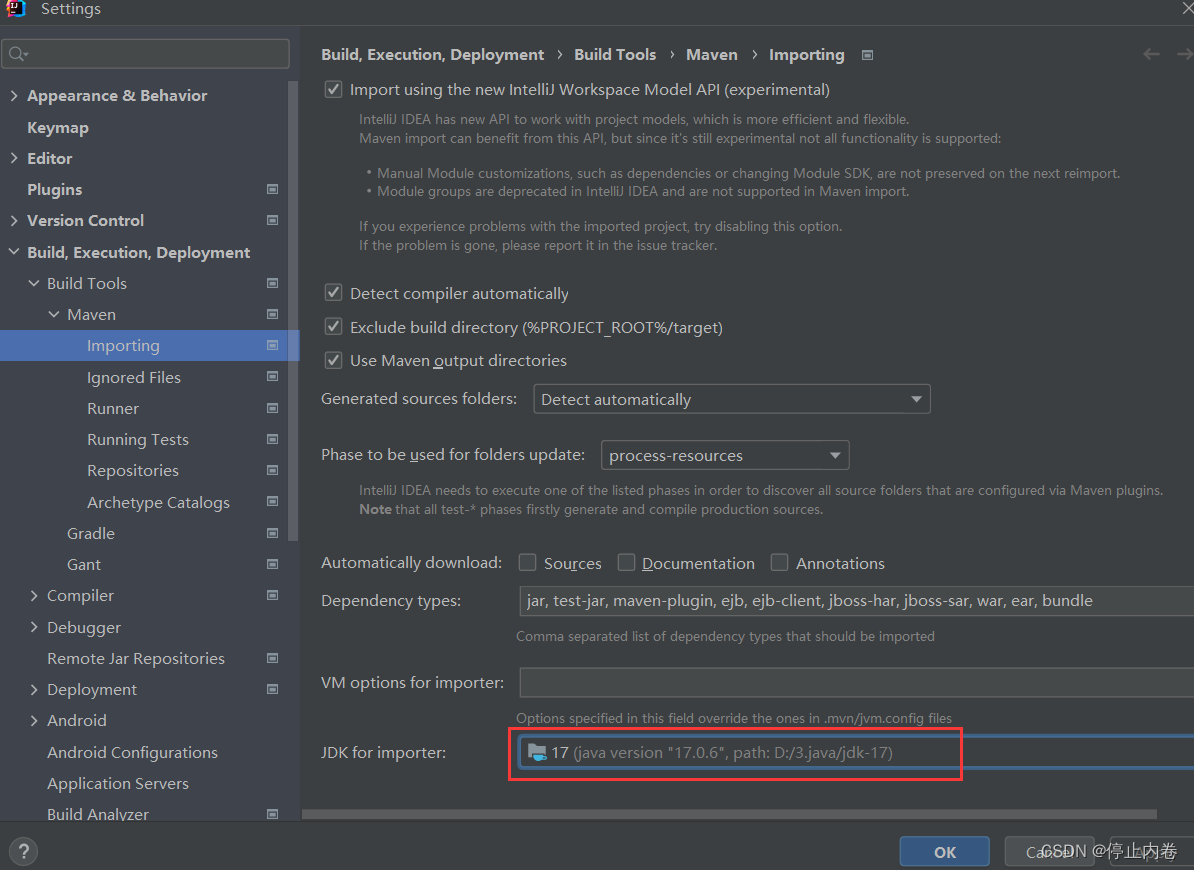Select Archetype Catalogs item

coord(158,502)
